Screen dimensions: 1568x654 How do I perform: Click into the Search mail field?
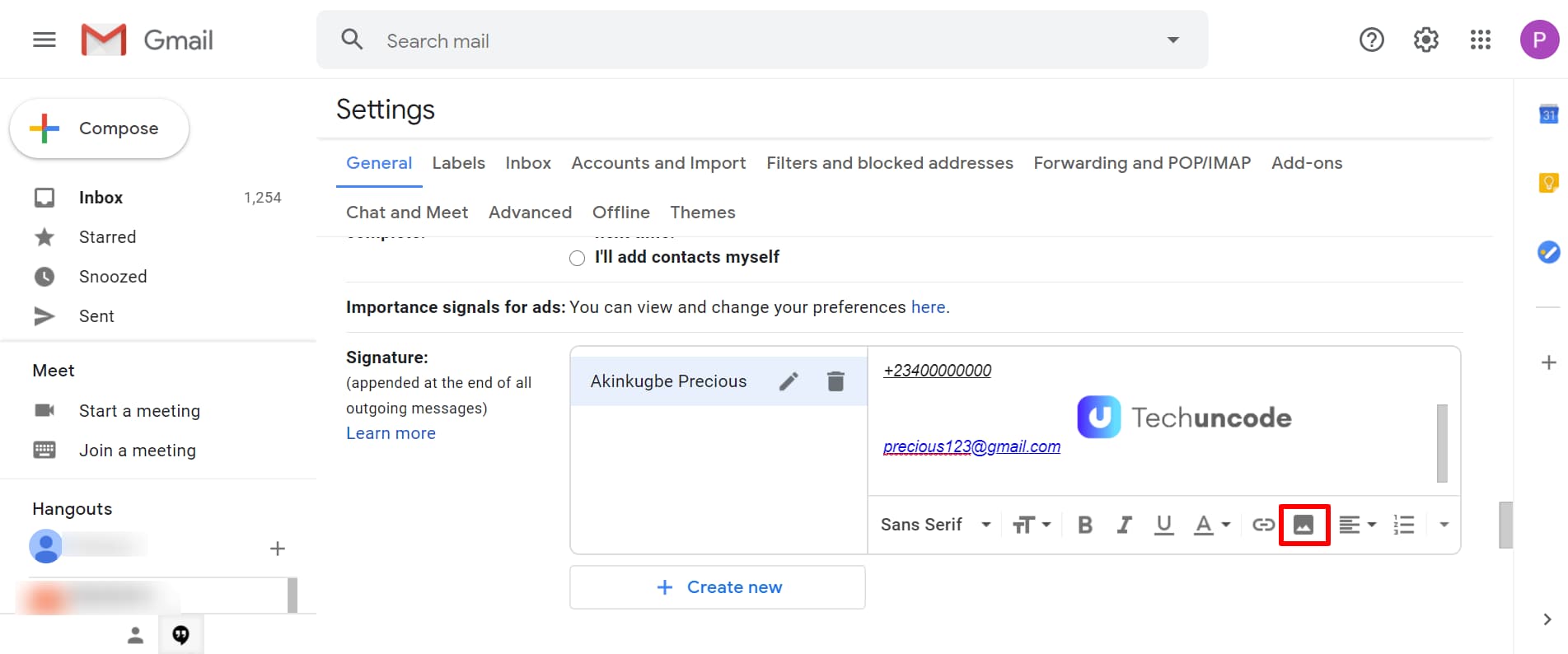point(742,40)
